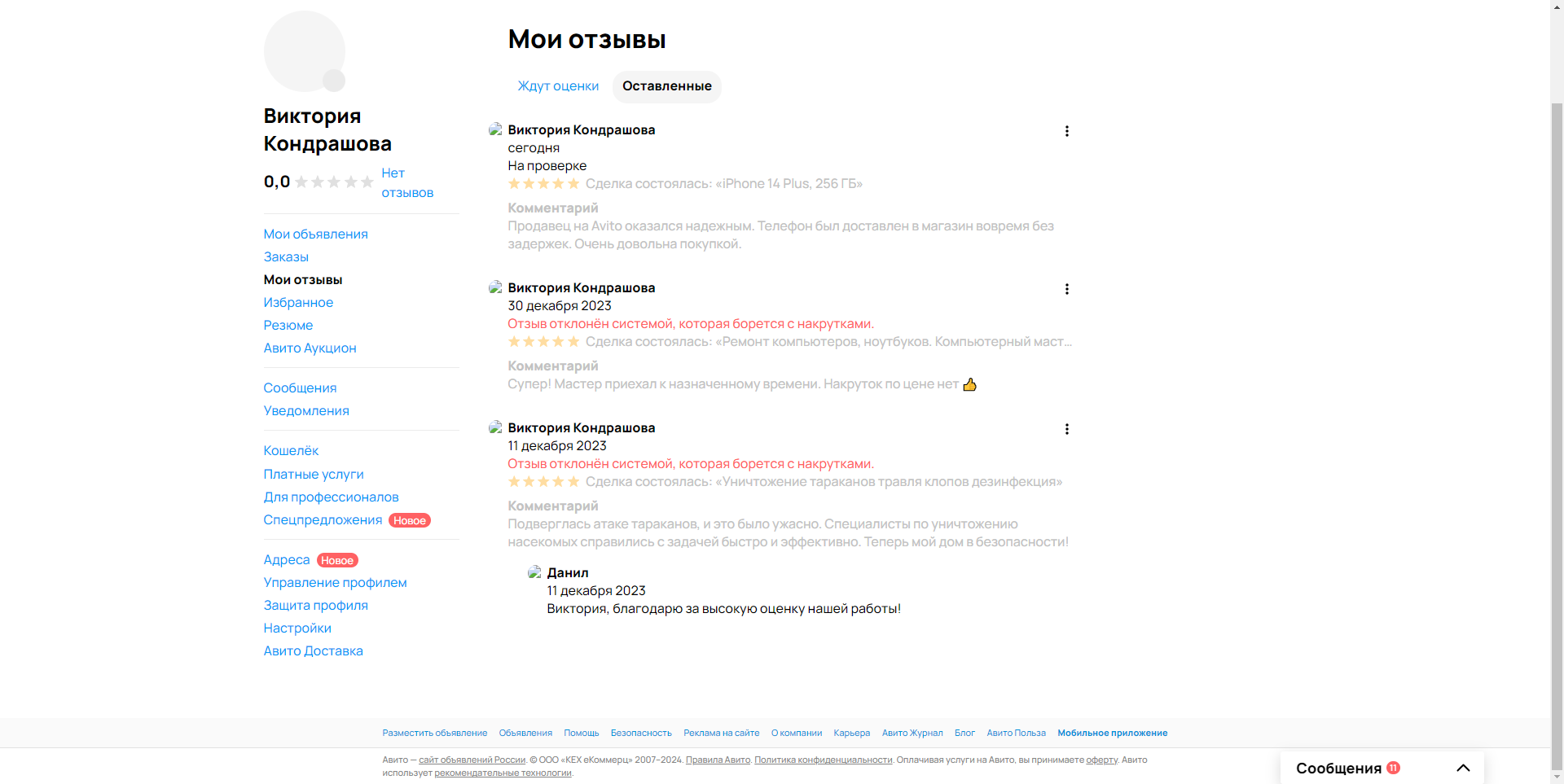Click the red 11 messages counter badge
The width and height of the screenshot is (1564, 784).
(1393, 768)
